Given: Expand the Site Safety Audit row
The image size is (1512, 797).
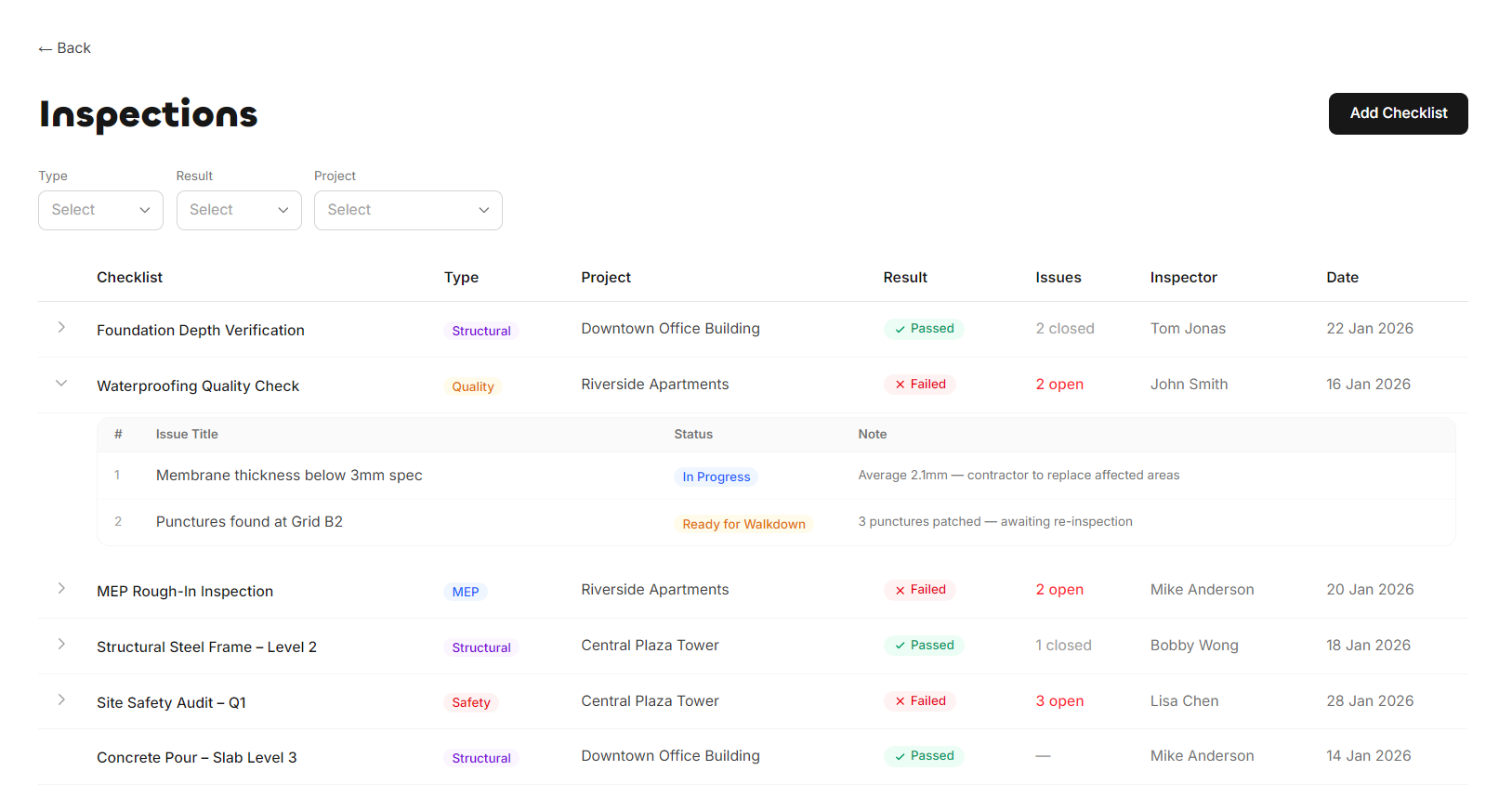Looking at the screenshot, I should [x=61, y=700].
